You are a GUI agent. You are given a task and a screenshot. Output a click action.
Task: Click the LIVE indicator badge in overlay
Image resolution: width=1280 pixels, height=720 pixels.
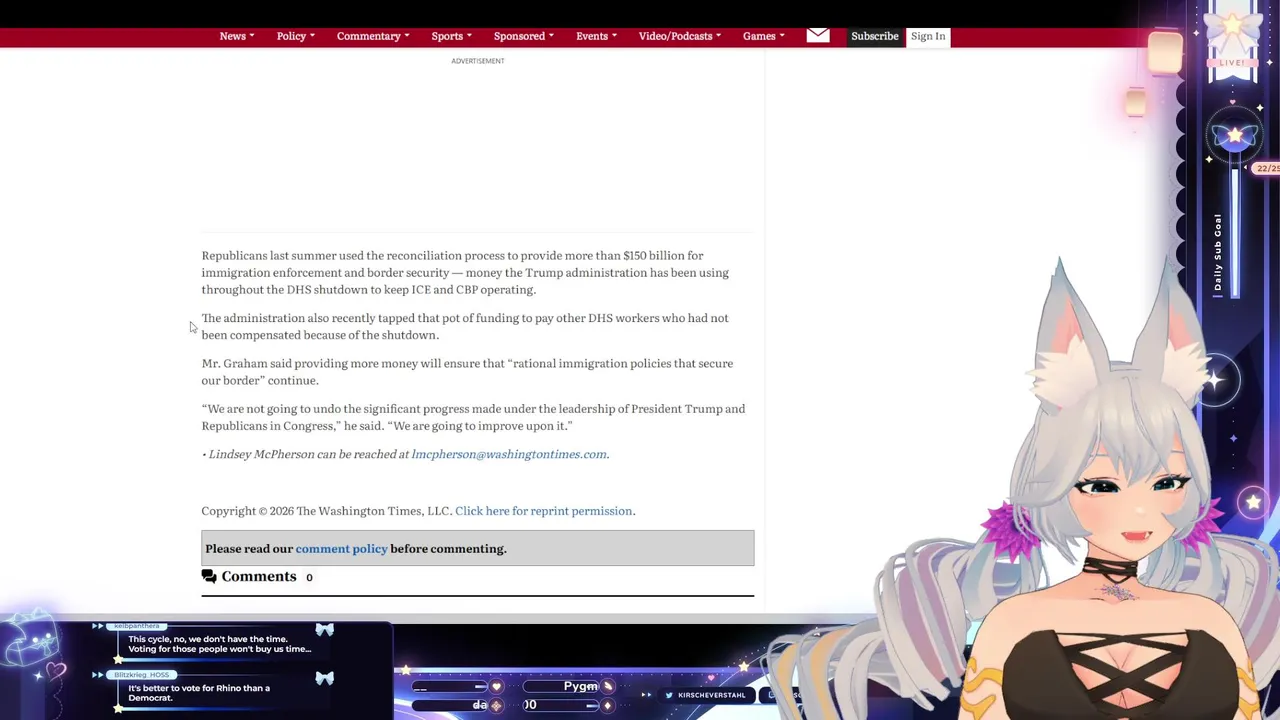tap(1232, 62)
